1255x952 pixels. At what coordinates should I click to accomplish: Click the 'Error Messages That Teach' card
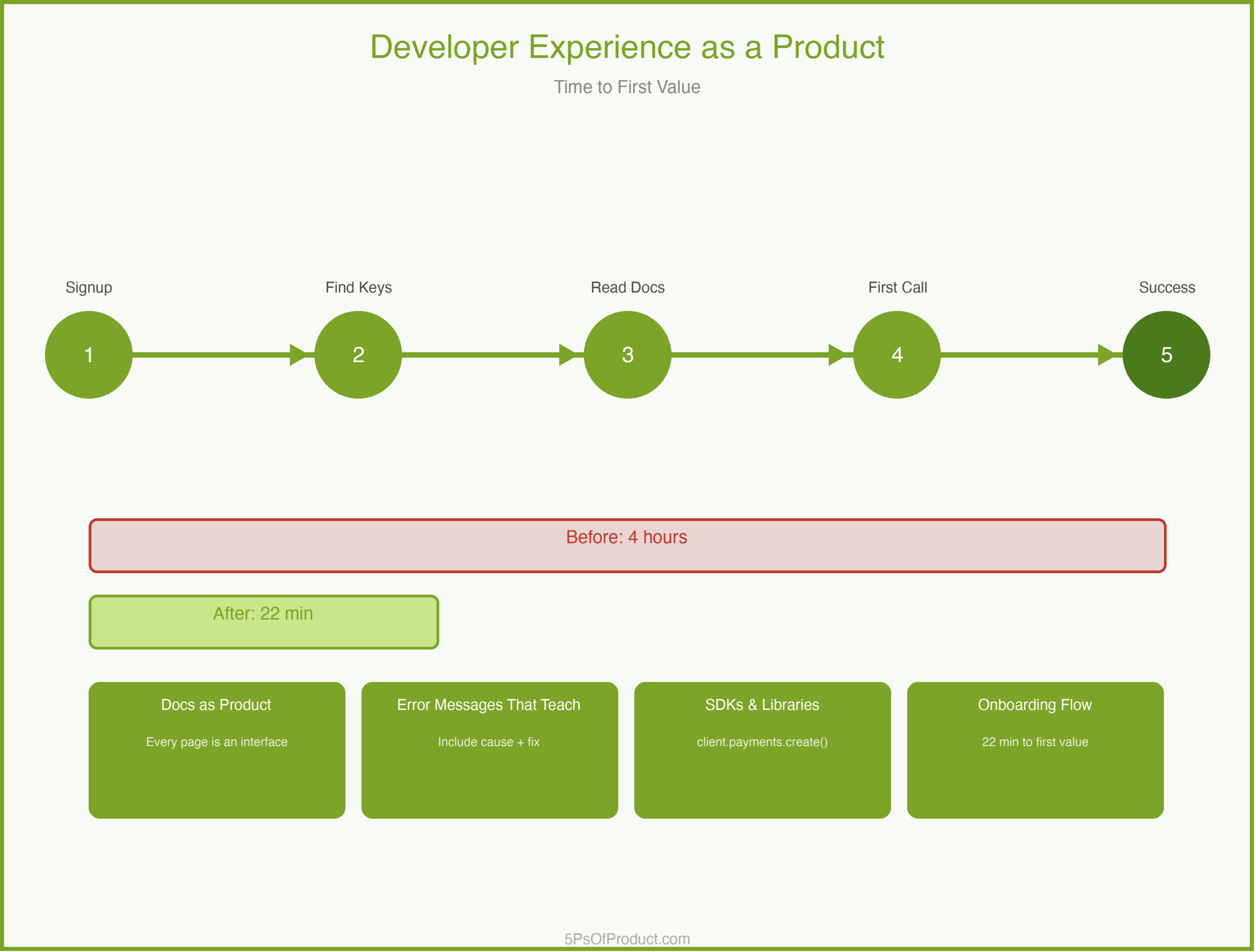(489, 749)
